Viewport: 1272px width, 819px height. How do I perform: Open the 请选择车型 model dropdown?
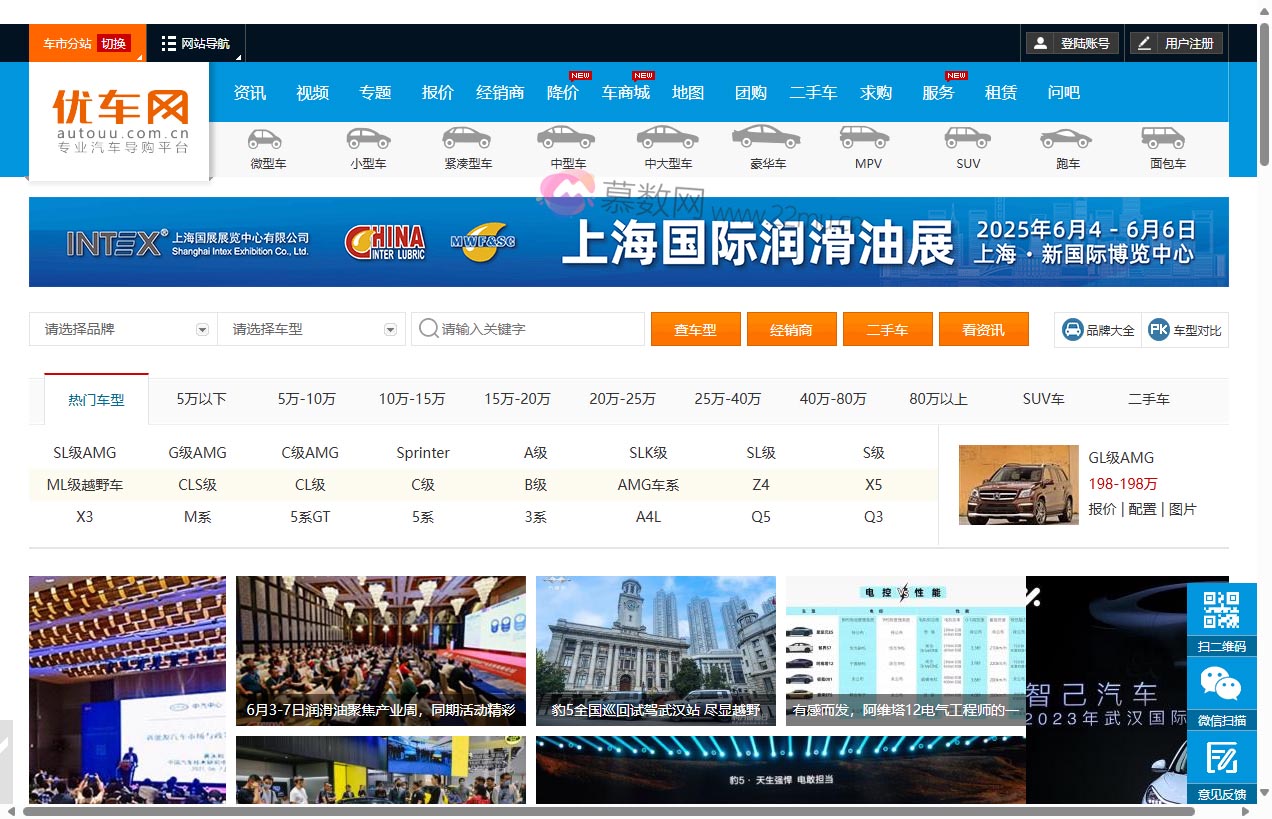tap(390, 329)
